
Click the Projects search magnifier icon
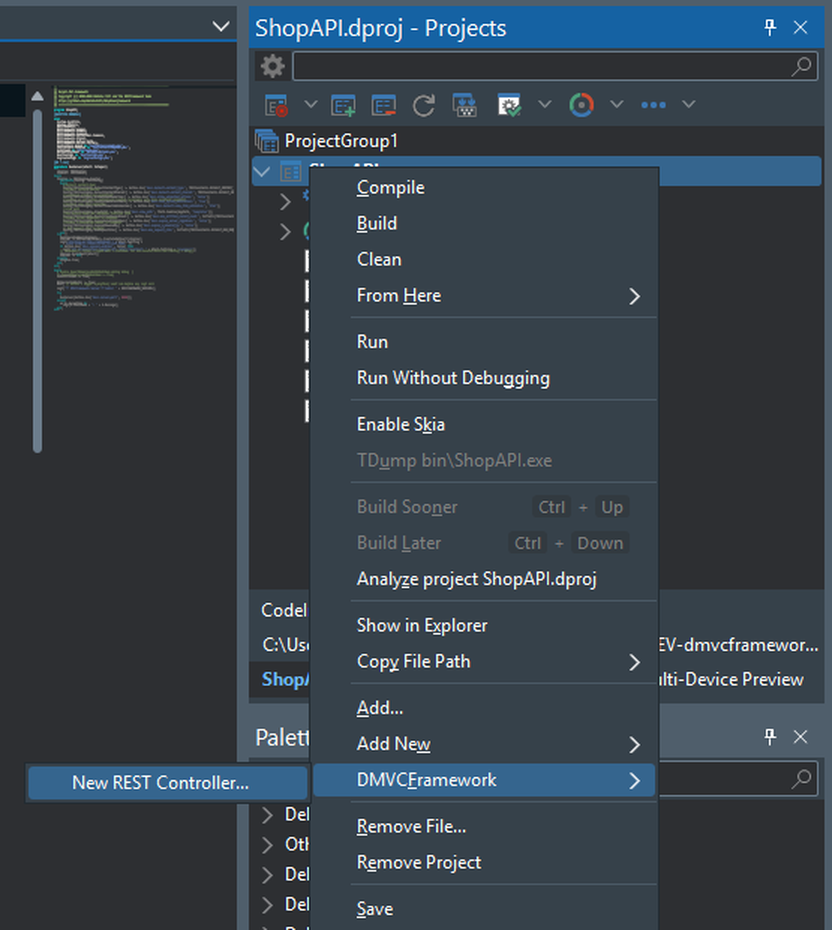[802, 66]
